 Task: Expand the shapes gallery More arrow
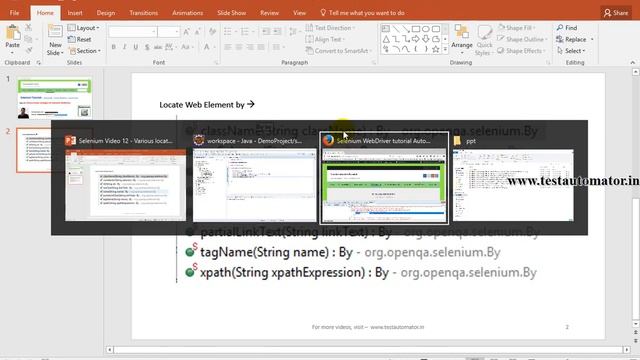point(445,49)
